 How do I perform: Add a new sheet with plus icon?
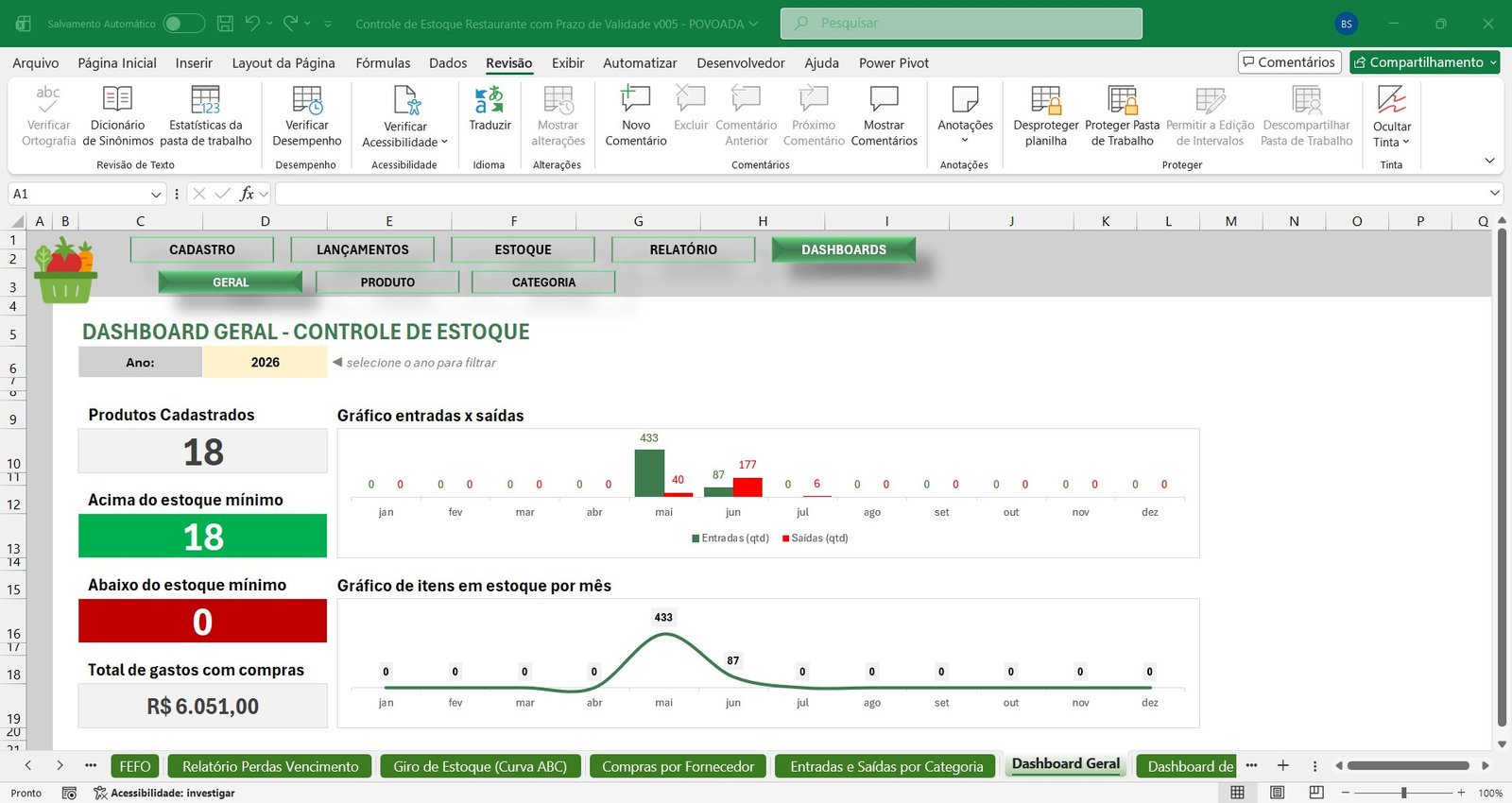coord(1282,766)
